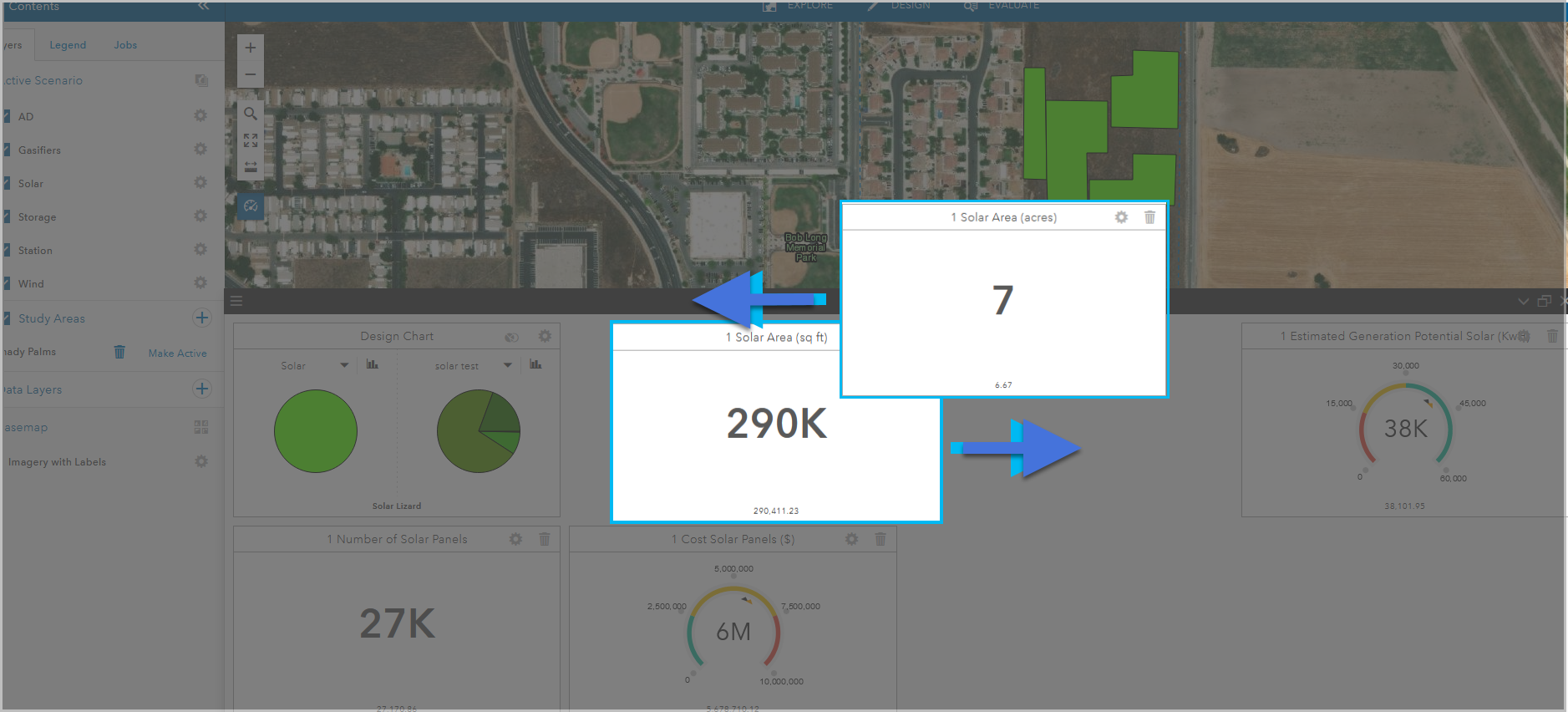The image size is (1568, 712).
Task: Open the Solar dropdown in Design Chart
Action: (344, 365)
